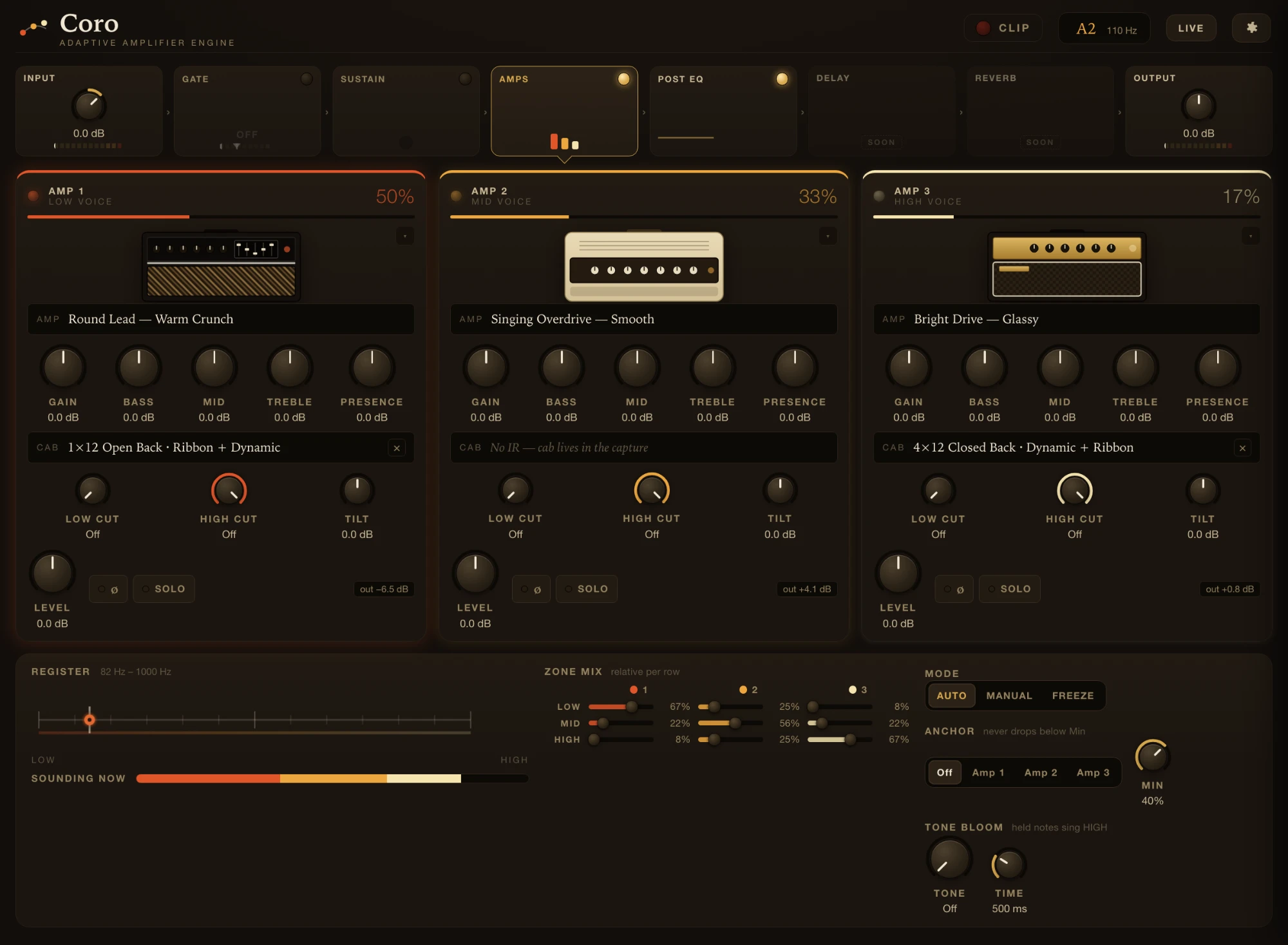Click the Tone Bloom TIME knob
This screenshot has width=1288, height=945.
coord(1009,865)
